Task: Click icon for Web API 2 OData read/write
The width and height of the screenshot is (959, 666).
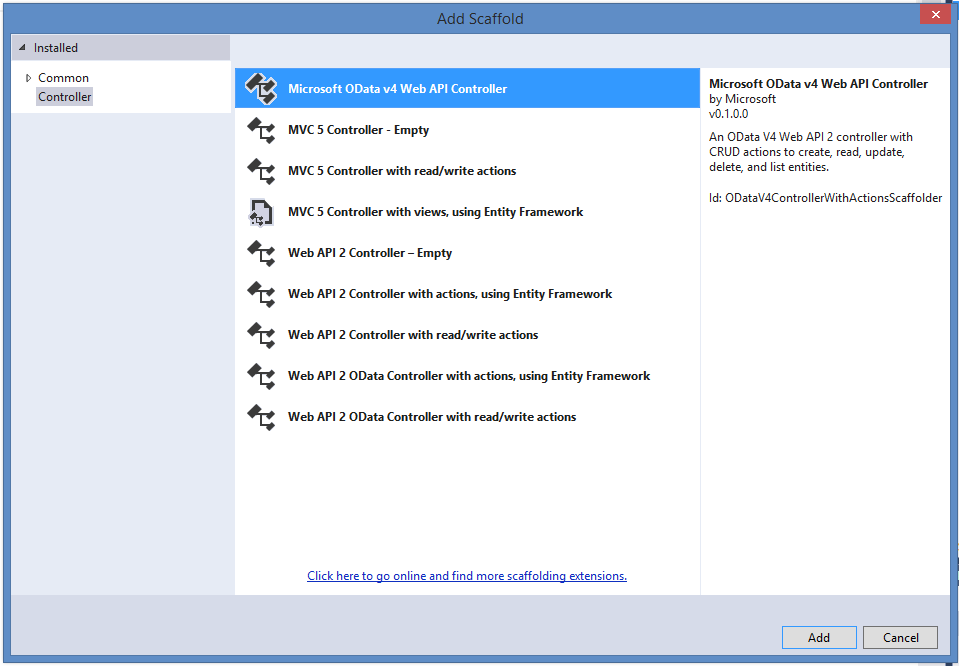Action: 261,416
